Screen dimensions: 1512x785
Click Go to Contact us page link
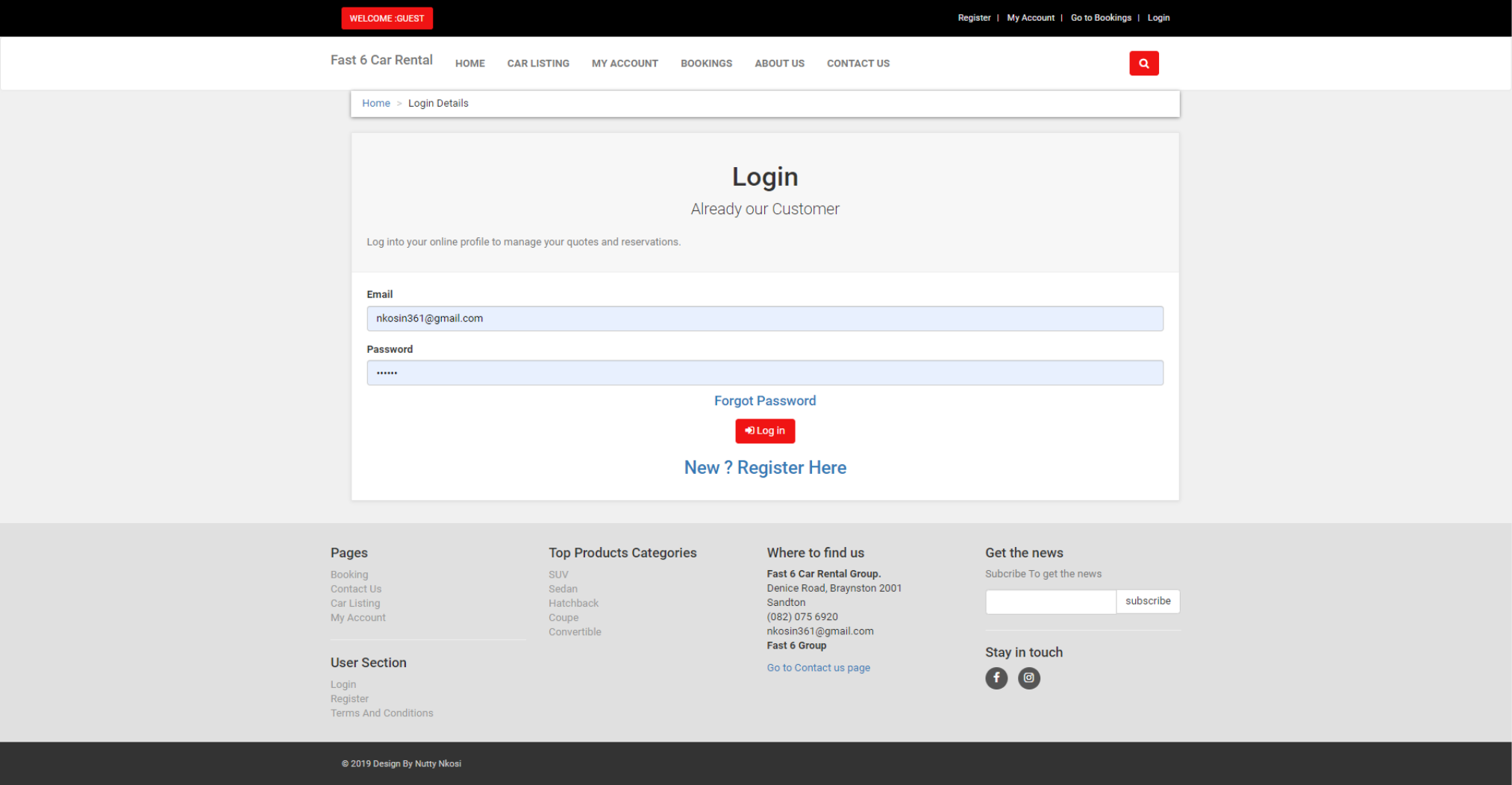818,667
